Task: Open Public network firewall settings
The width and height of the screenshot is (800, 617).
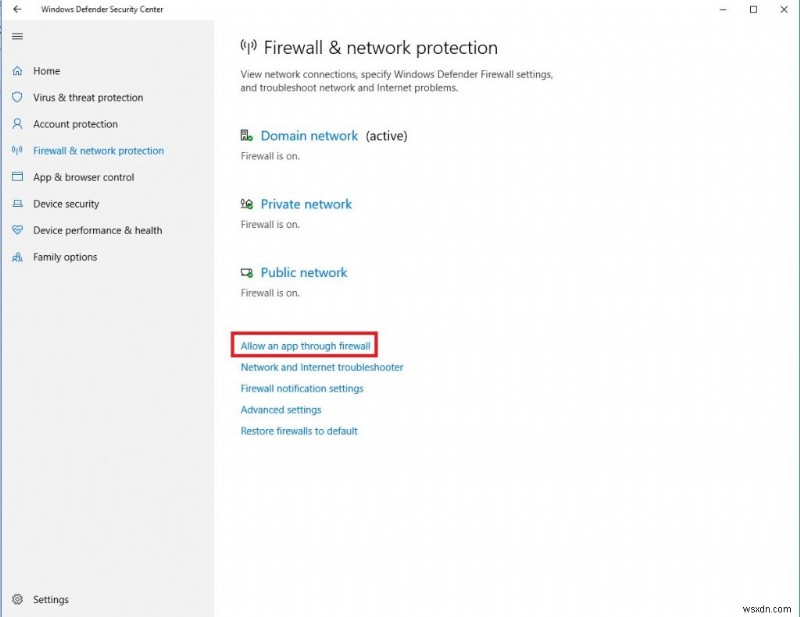Action: point(303,272)
